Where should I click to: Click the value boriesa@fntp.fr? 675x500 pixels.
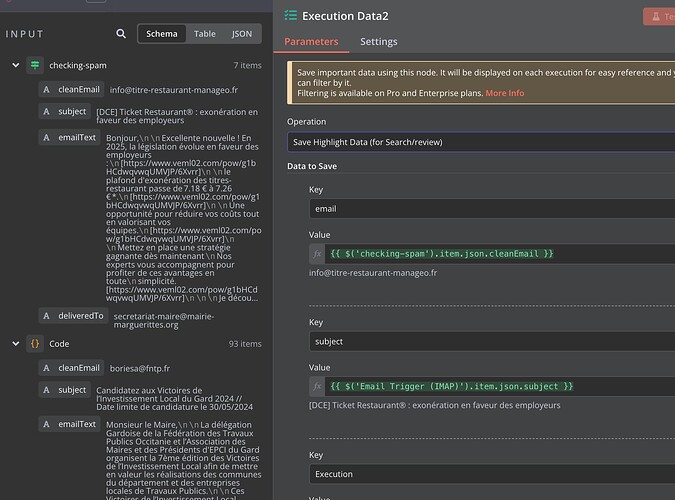(140, 368)
